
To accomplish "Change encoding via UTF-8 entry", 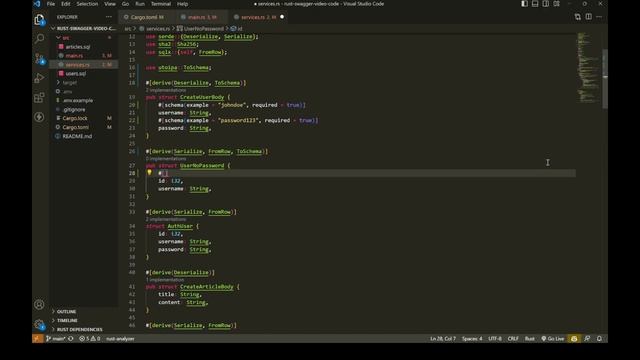I will (495, 338).
